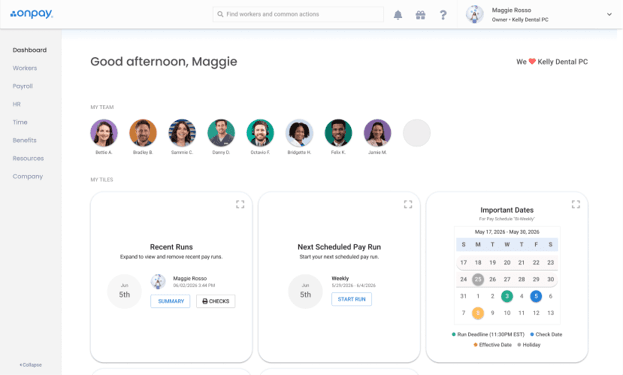Click the Start Run button
The image size is (623, 375).
(352, 299)
